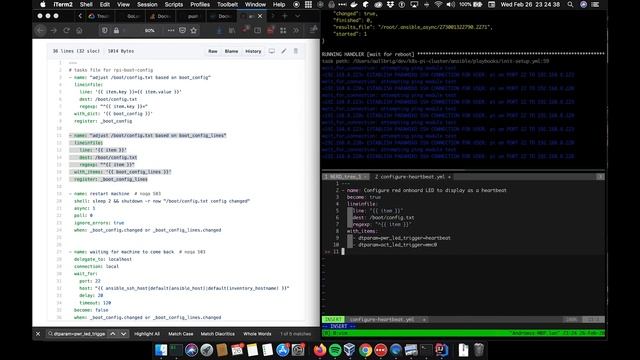The width and height of the screenshot is (640, 360).
Task: Open the page actions three-dot menu
Action: coord(171,31)
